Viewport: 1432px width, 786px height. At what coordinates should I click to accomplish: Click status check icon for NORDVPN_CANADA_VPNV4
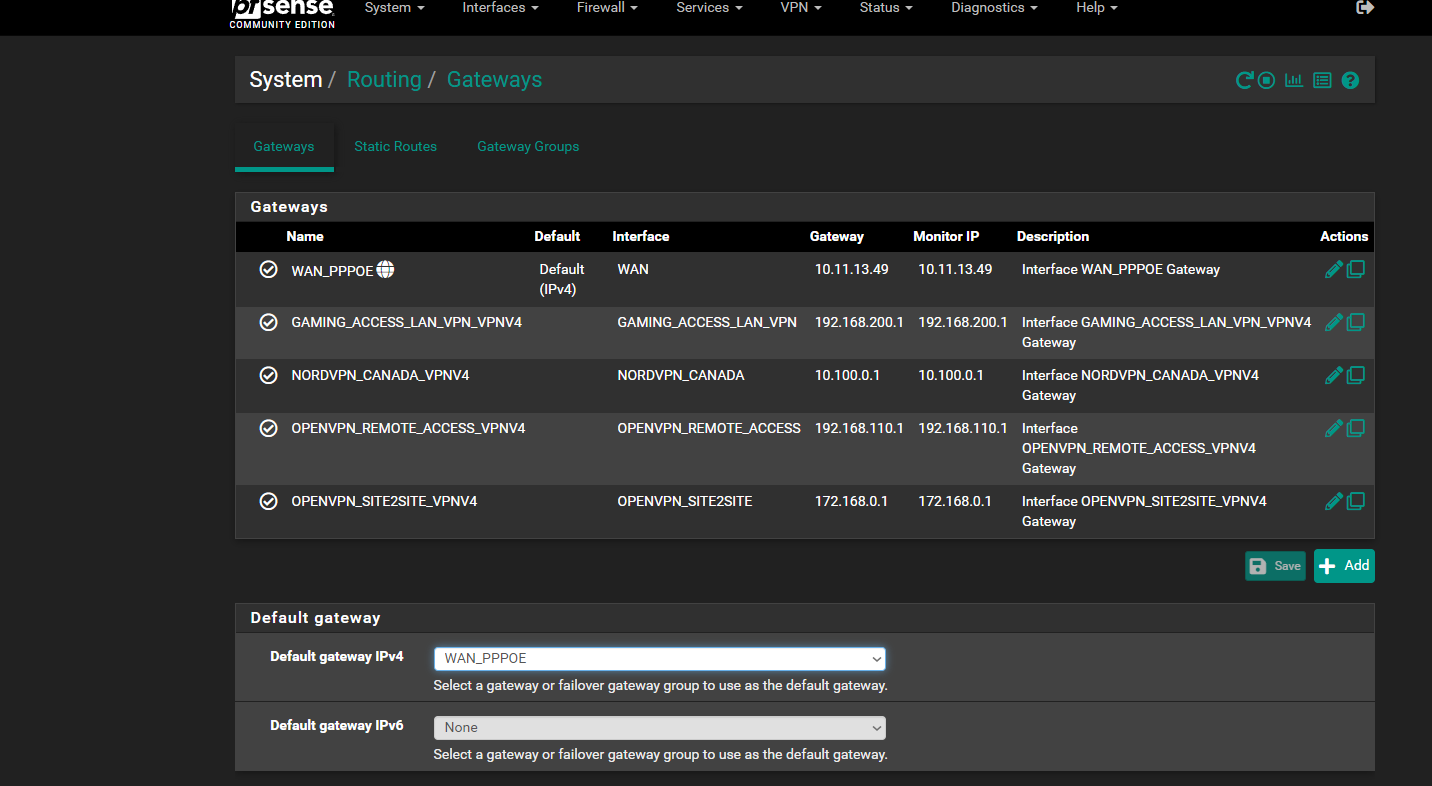pos(268,375)
